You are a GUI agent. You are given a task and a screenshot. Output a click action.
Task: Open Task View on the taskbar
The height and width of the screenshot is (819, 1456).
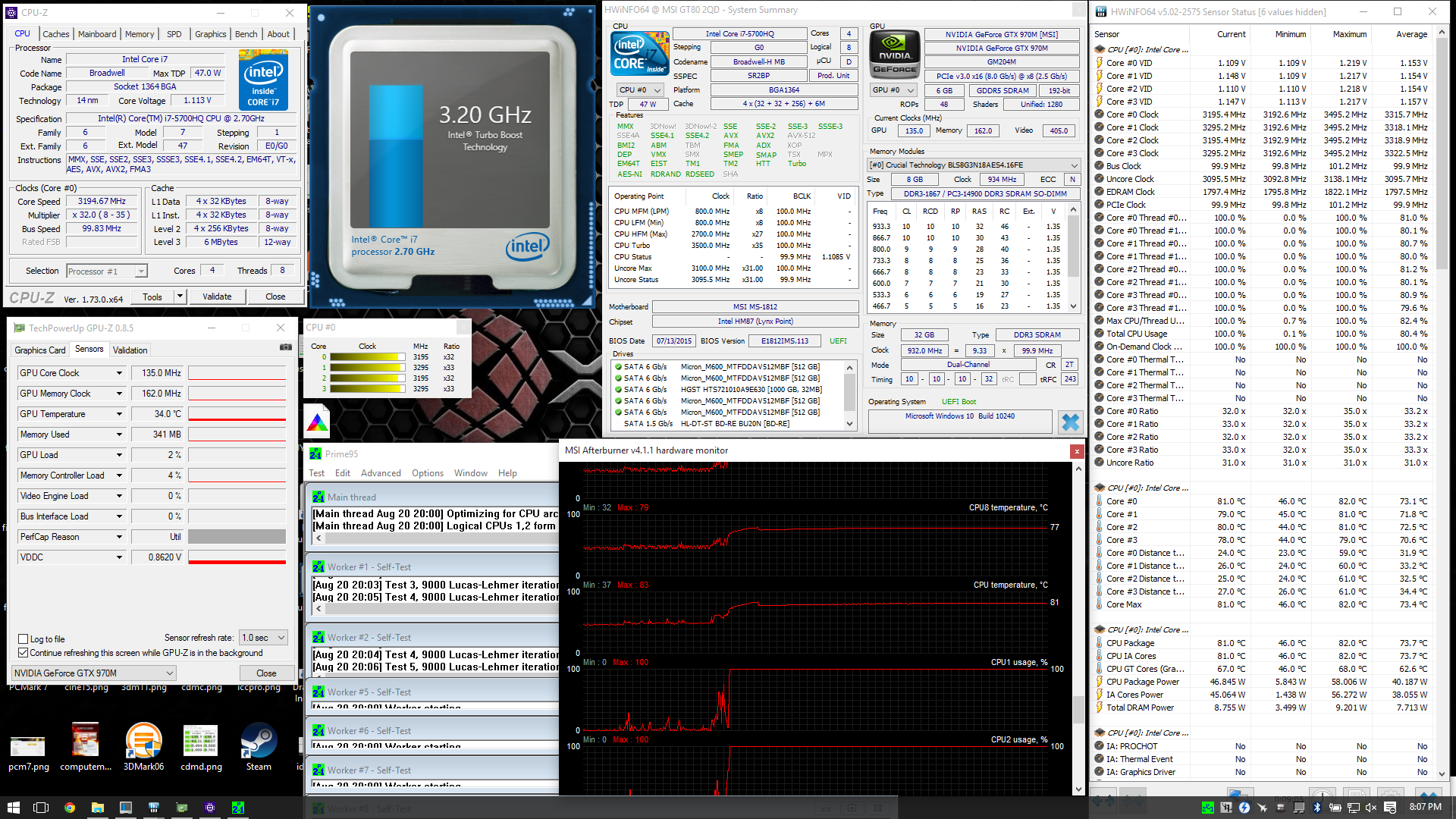[41, 808]
